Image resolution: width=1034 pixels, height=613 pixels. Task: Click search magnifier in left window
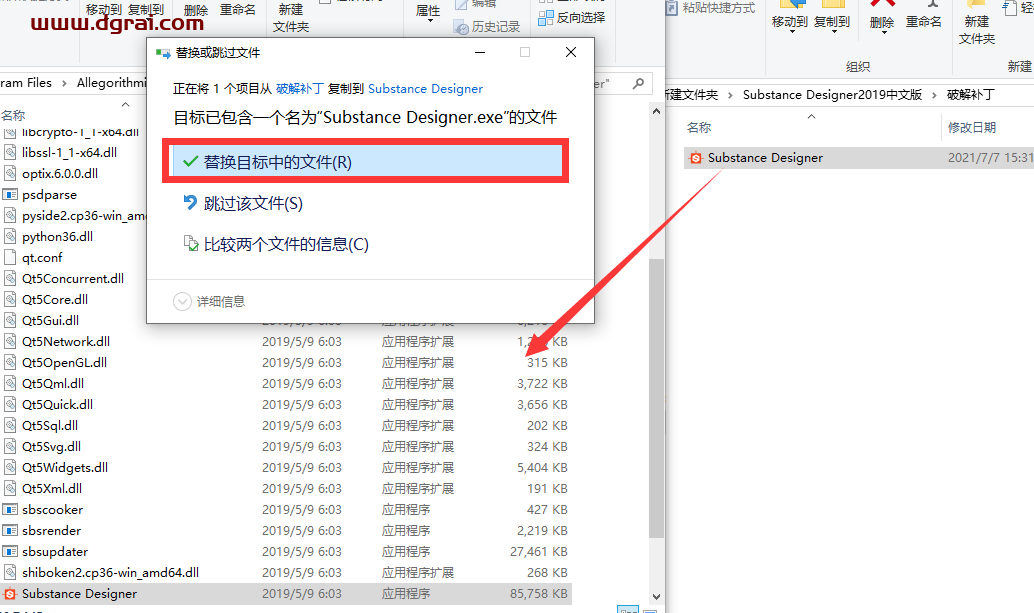tap(638, 84)
